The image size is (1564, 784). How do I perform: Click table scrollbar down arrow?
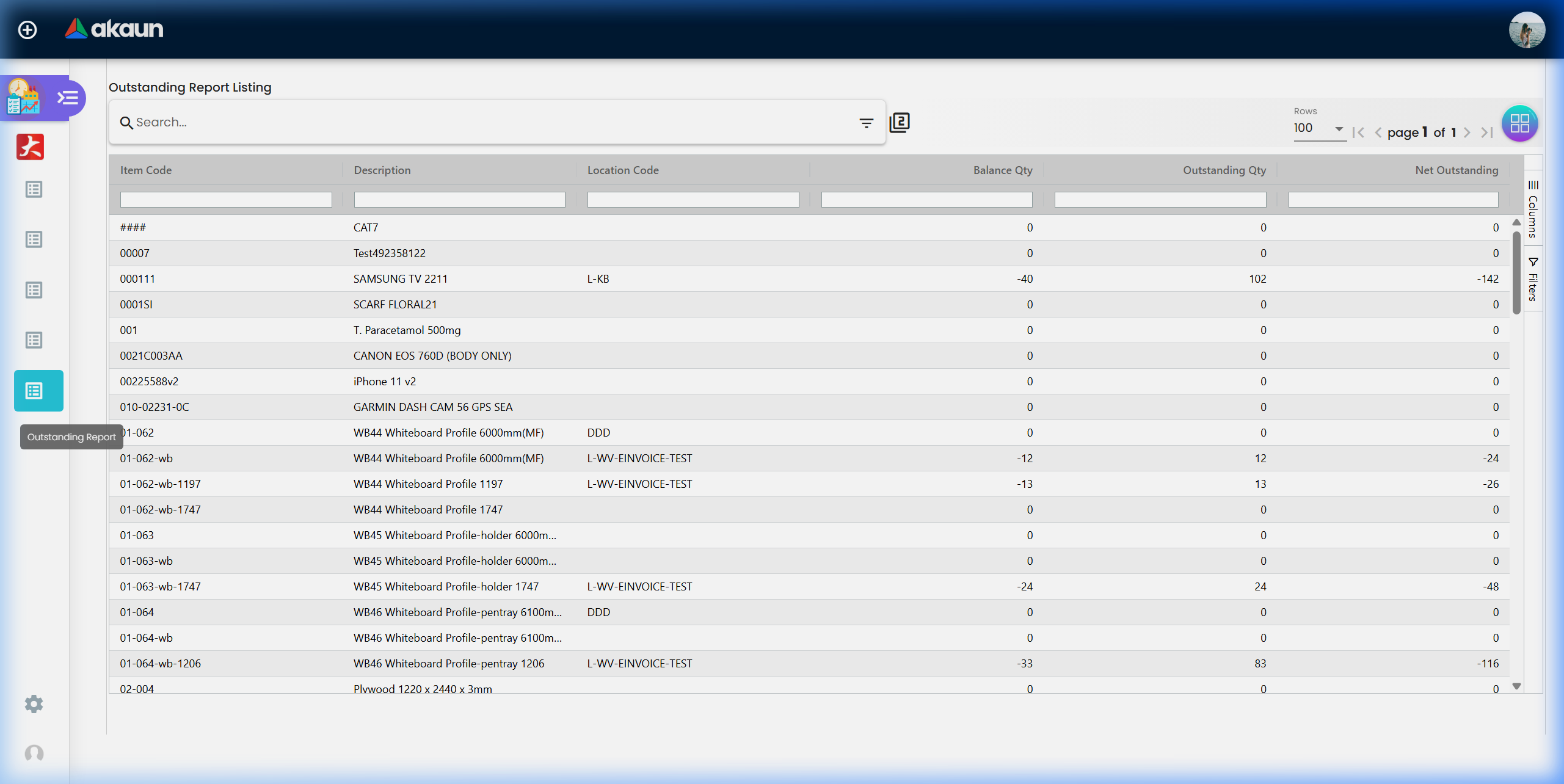click(1516, 686)
